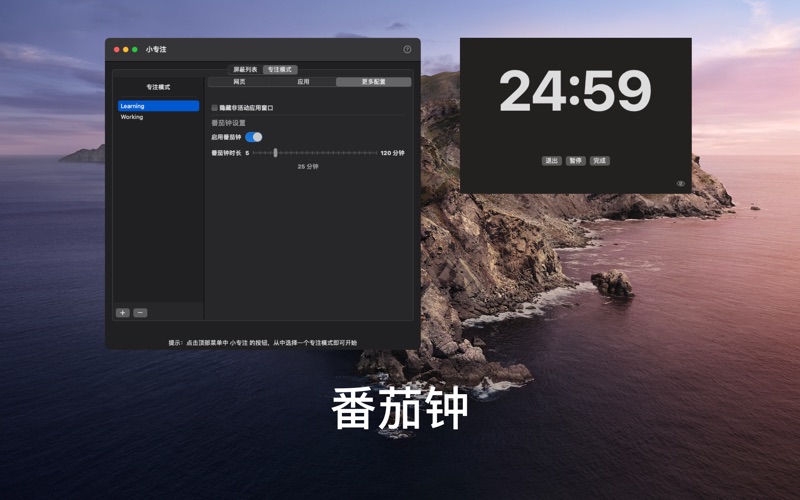Image resolution: width=800 pixels, height=500 pixels.
Task: Select the 专注模式 tab
Action: [x=280, y=69]
